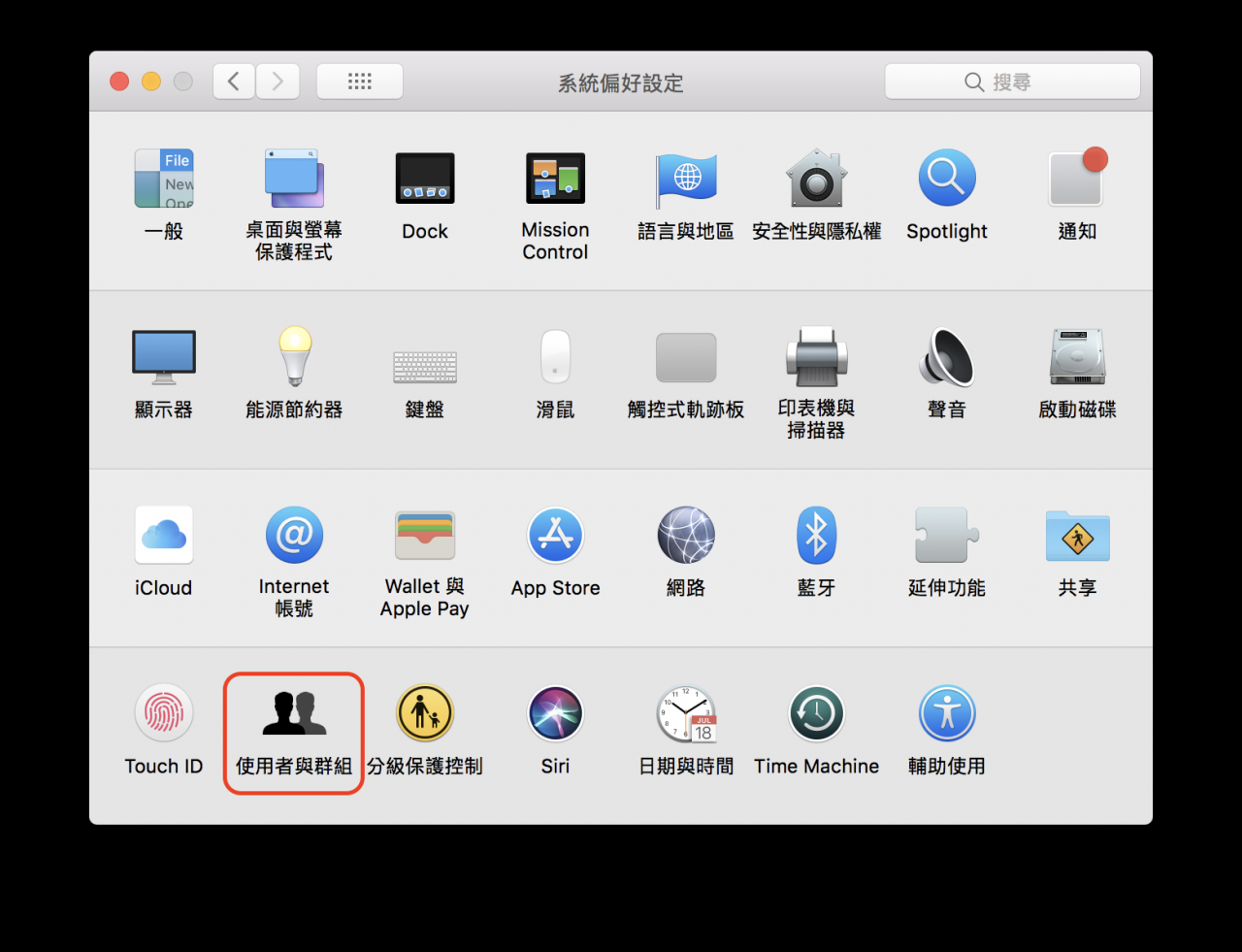Go forward with the right chevron button
Viewport: 1242px width, 952px height.
pyautogui.click(x=278, y=82)
